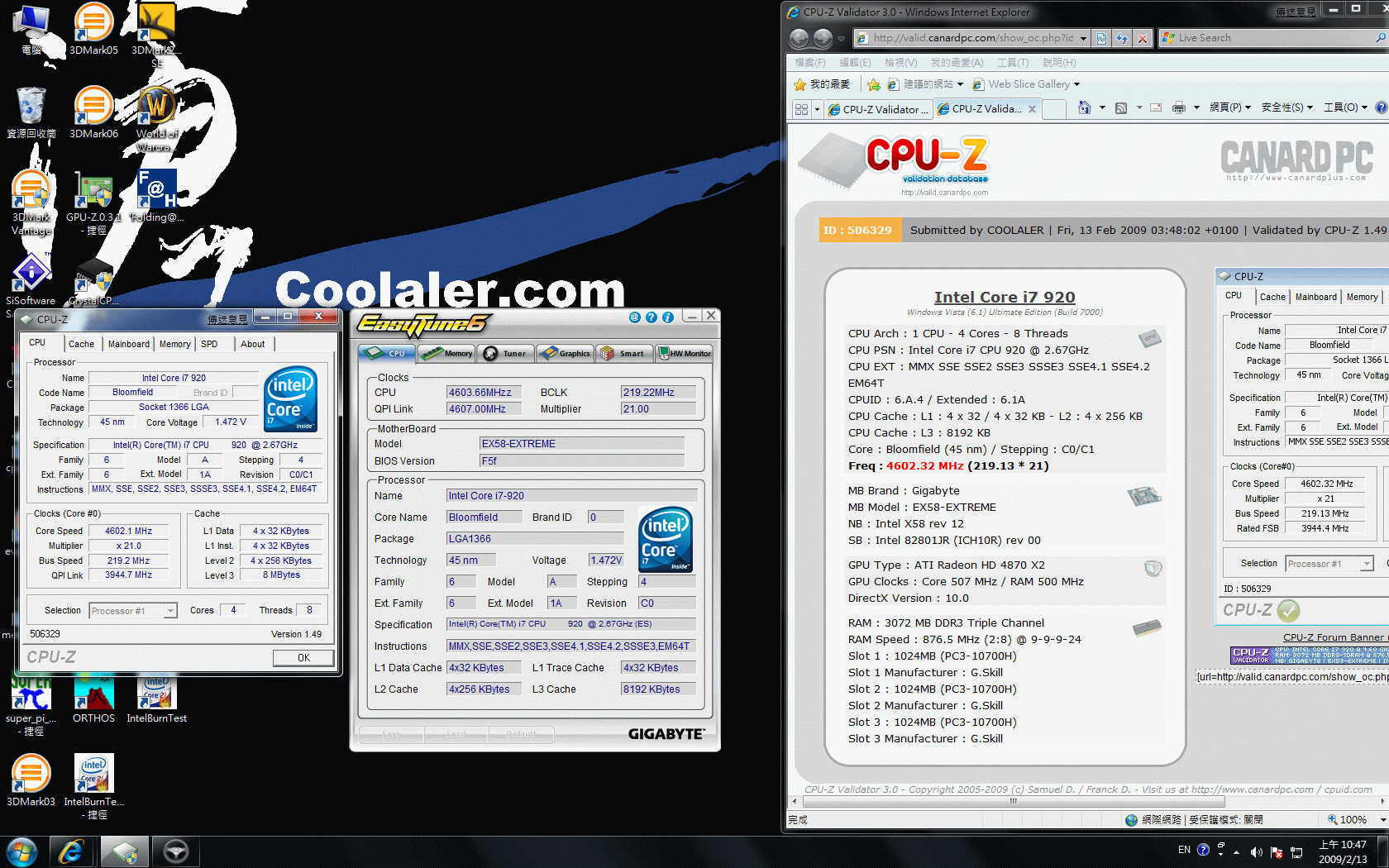1389x868 pixels.
Task: Click IE refresh button next to address bar
Action: (1122, 38)
